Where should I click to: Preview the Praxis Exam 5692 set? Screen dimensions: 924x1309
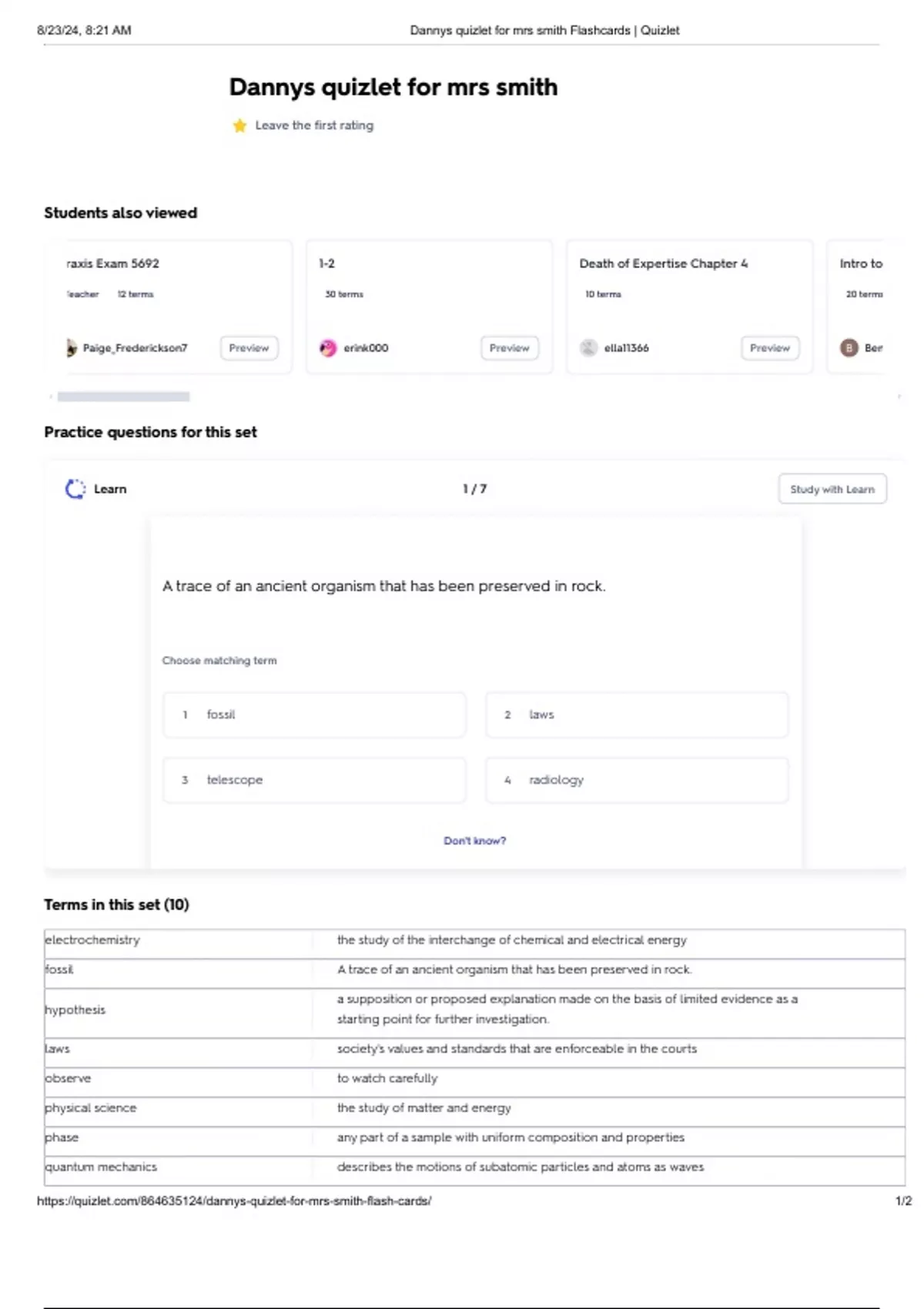click(249, 348)
